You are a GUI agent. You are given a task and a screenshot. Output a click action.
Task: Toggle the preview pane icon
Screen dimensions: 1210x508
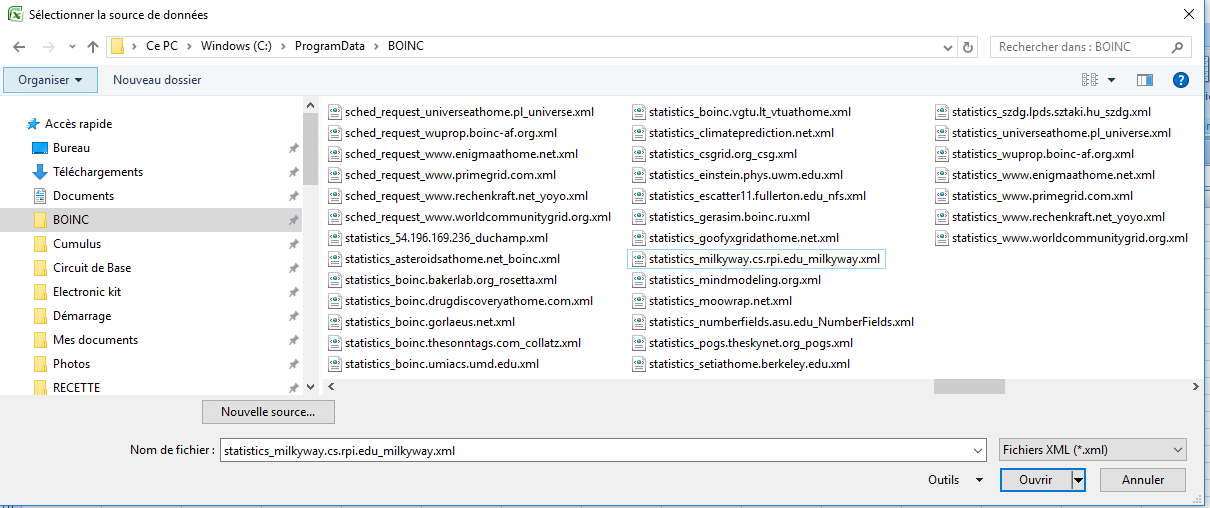[x=1145, y=80]
